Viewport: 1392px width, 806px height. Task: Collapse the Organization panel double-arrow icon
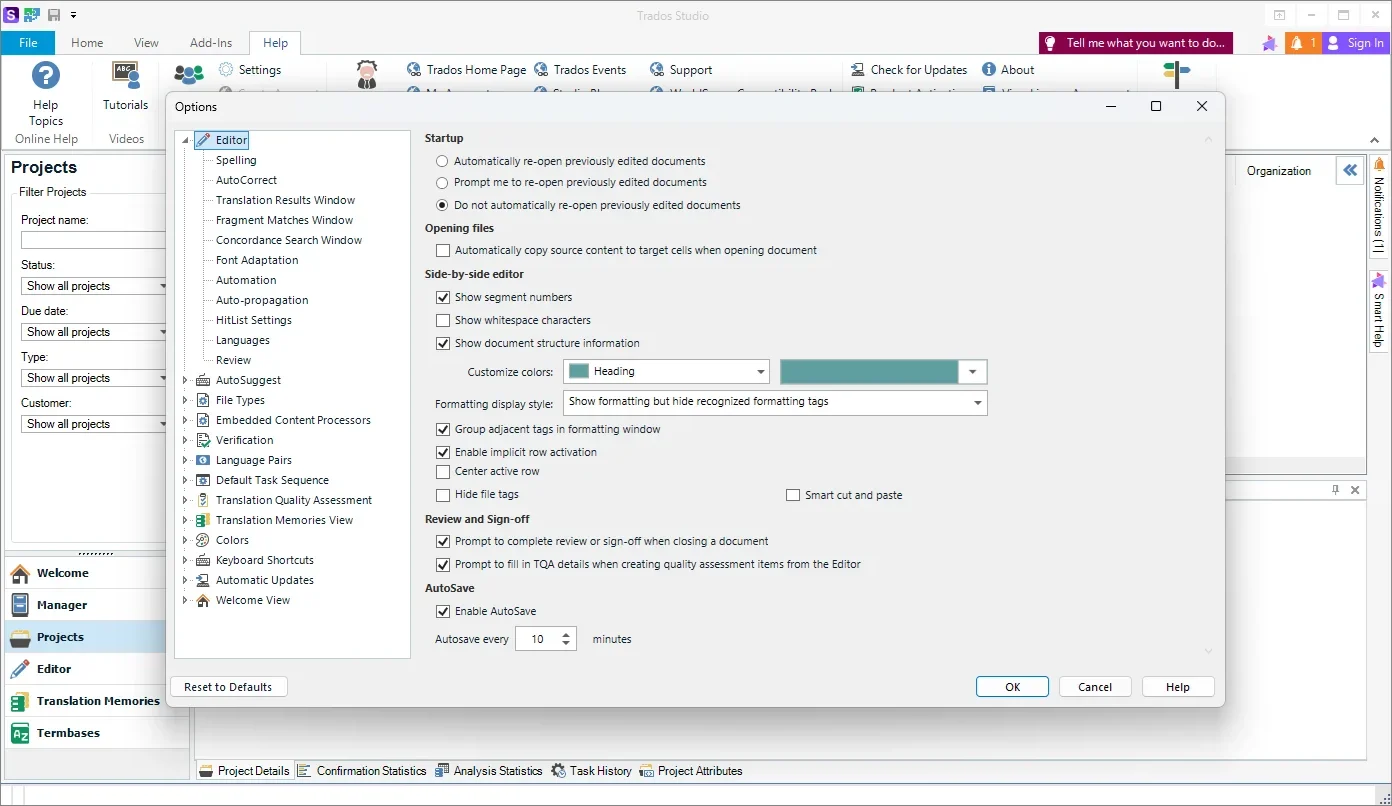click(x=1350, y=171)
